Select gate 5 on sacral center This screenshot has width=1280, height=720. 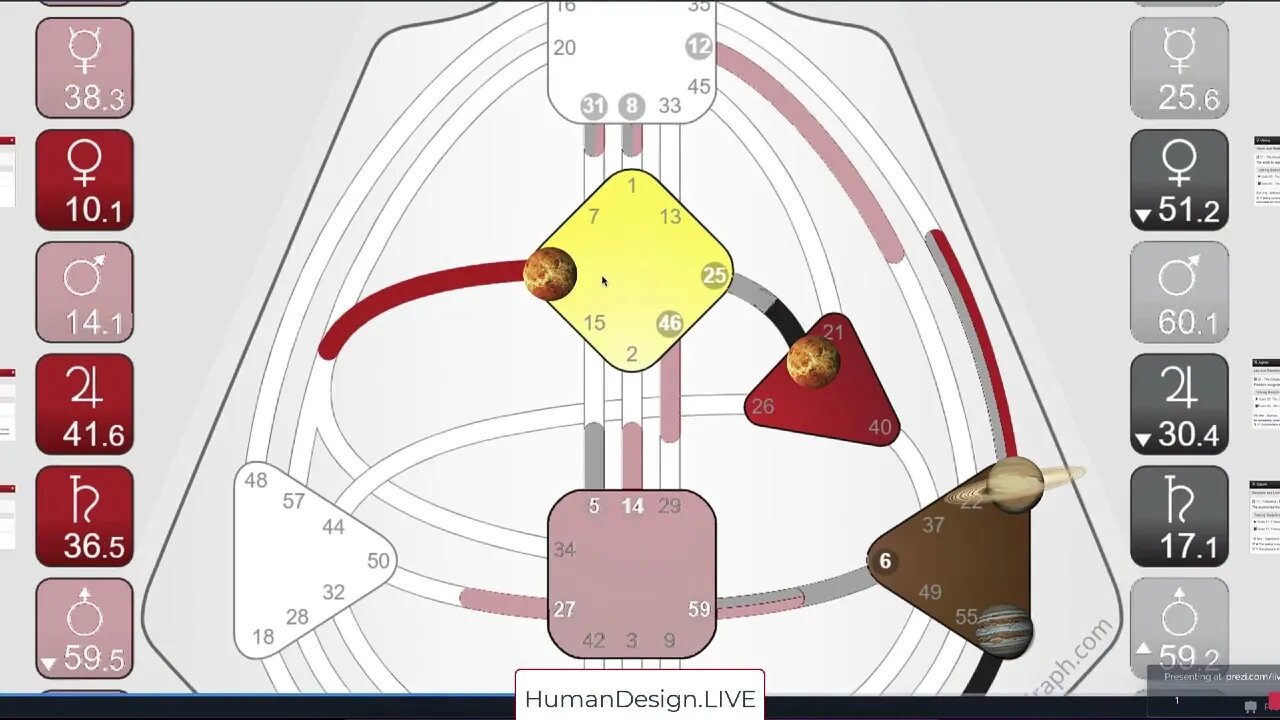click(594, 506)
